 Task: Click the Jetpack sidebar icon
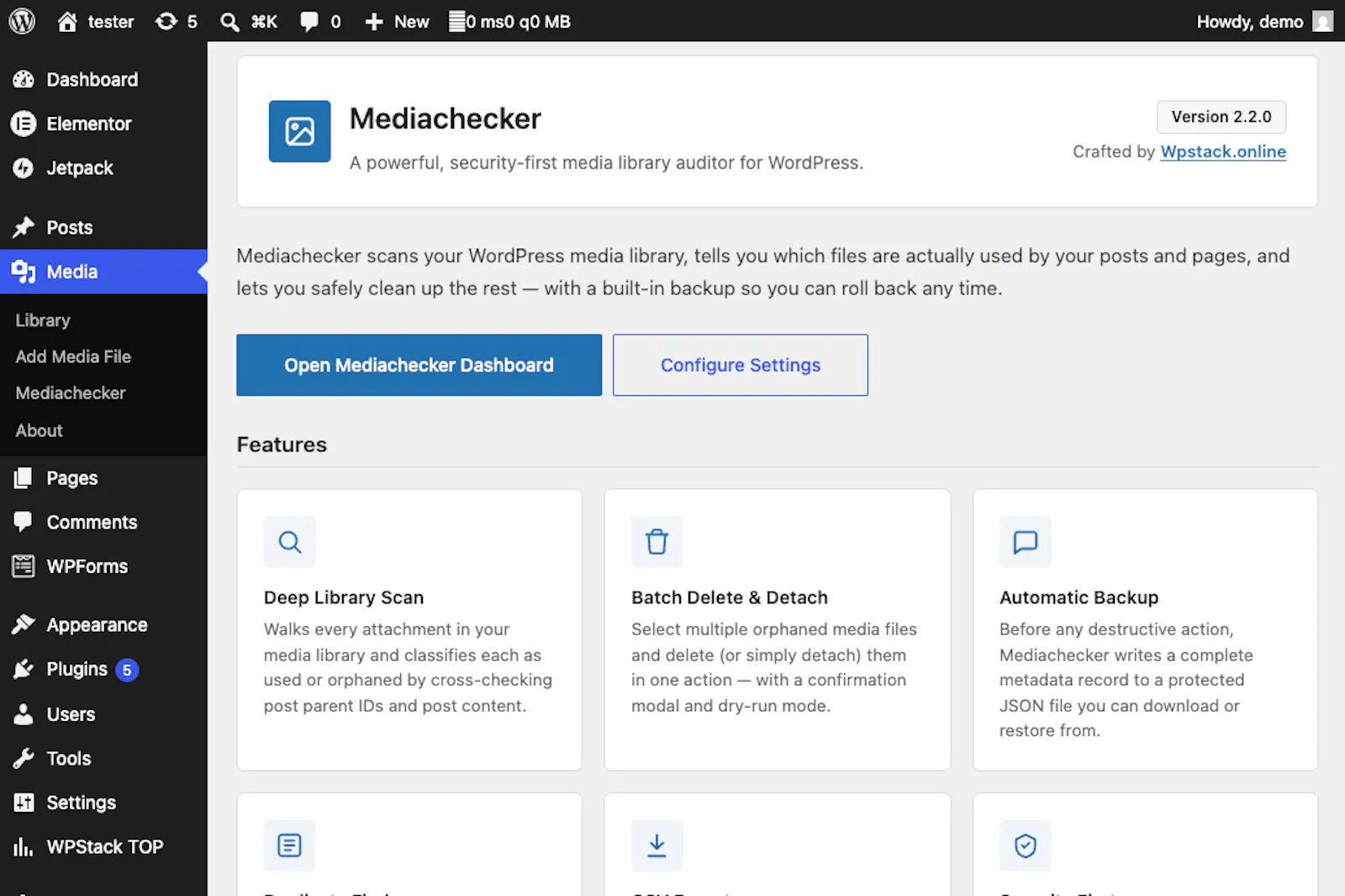pyautogui.click(x=24, y=168)
